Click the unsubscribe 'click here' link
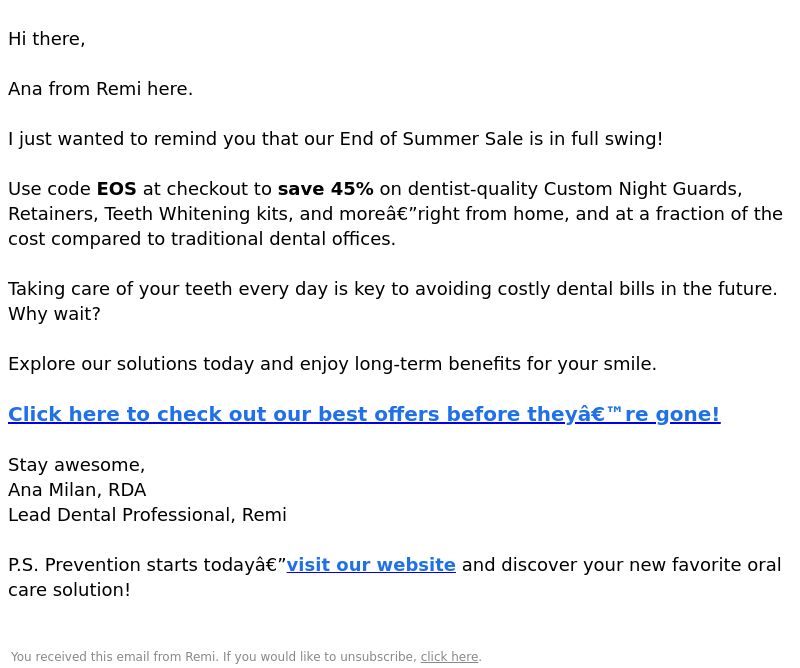 coord(449,657)
